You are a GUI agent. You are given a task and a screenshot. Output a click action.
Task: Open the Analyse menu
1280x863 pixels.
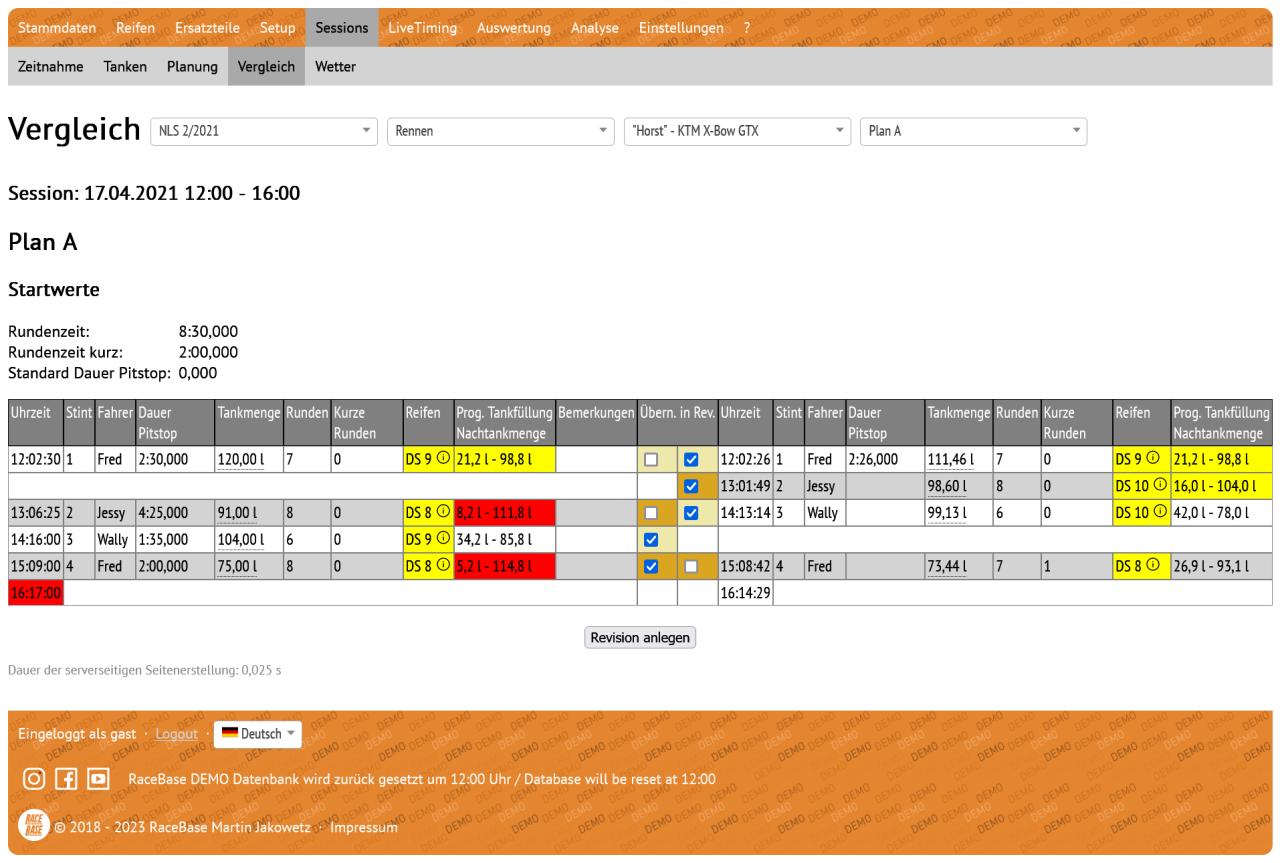(x=595, y=28)
